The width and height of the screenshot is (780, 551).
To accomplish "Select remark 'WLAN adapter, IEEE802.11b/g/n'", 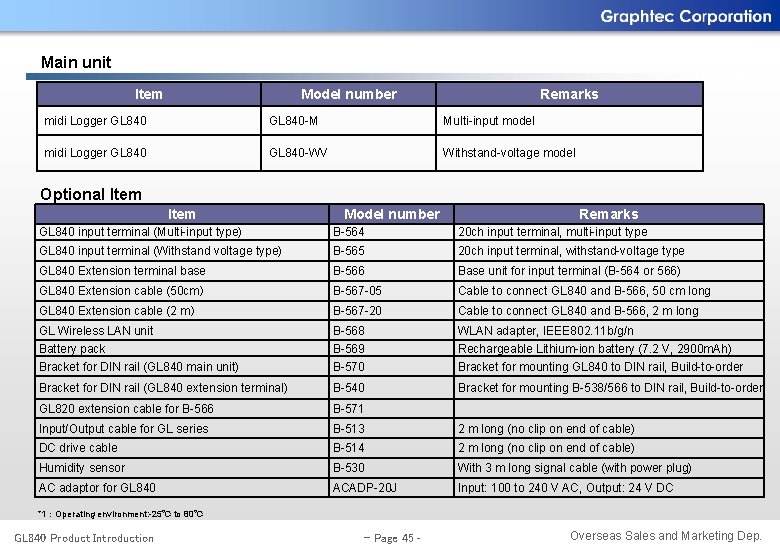I will [x=546, y=331].
